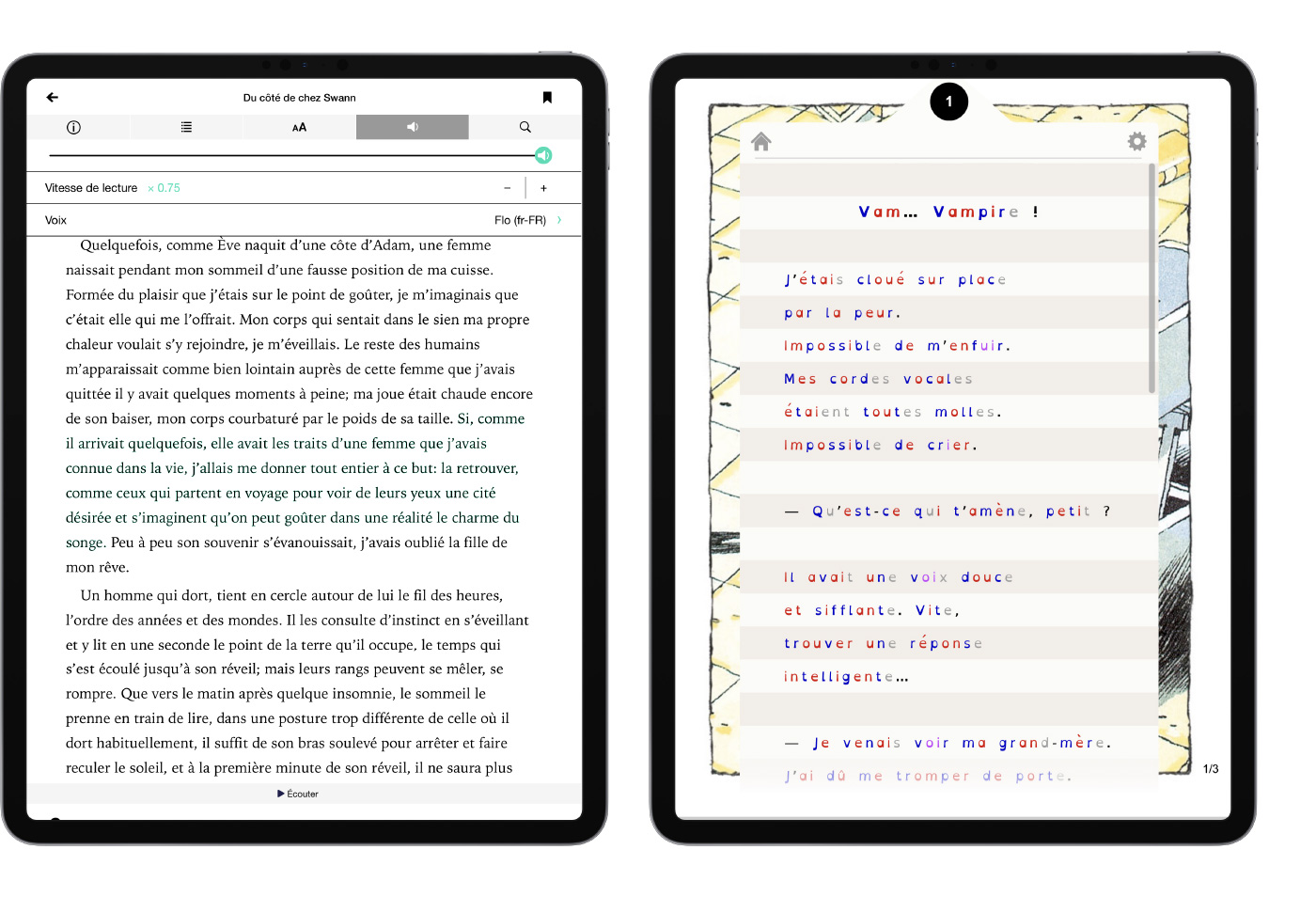Screen dimensions: 1316x897
Task: Decrease reading speed with minus button
Action: pyautogui.click(x=508, y=188)
